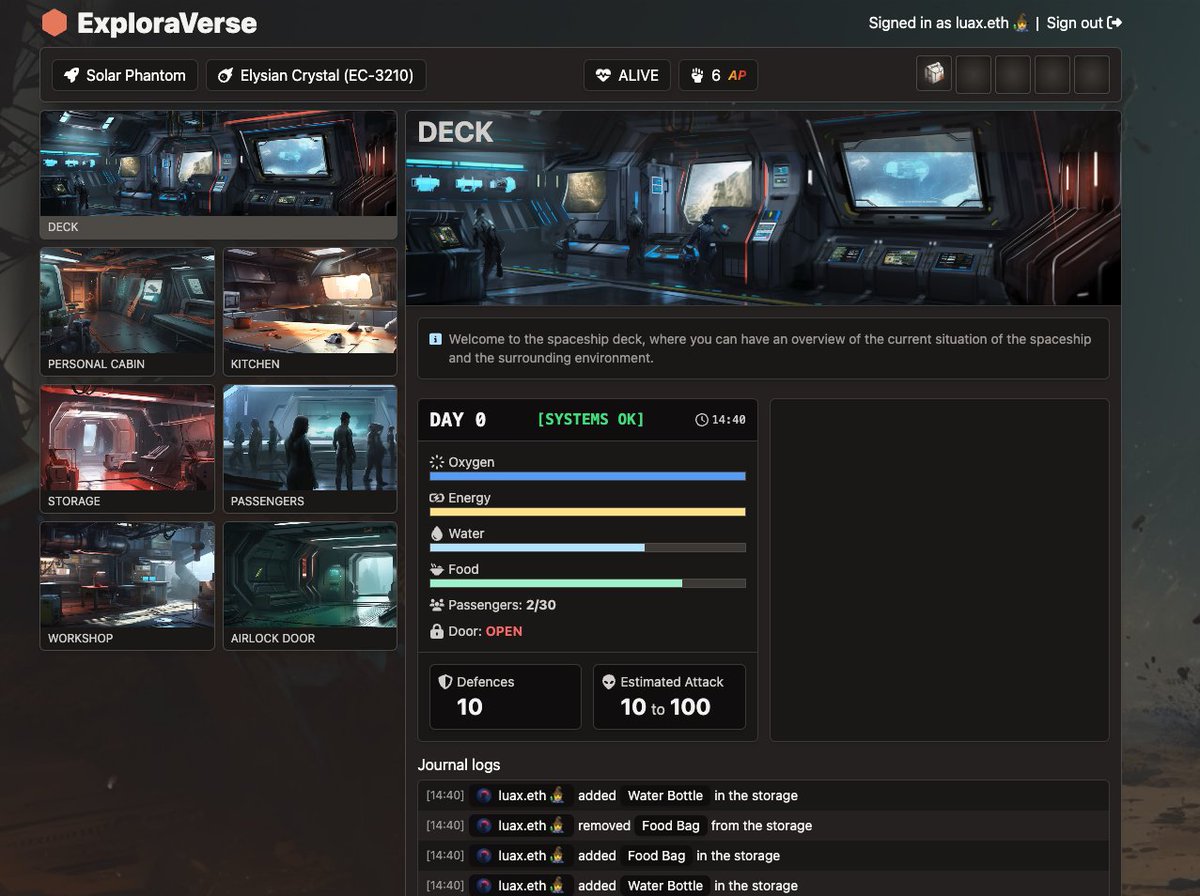
Task: Click the Water droplet icon
Action: 436,534
